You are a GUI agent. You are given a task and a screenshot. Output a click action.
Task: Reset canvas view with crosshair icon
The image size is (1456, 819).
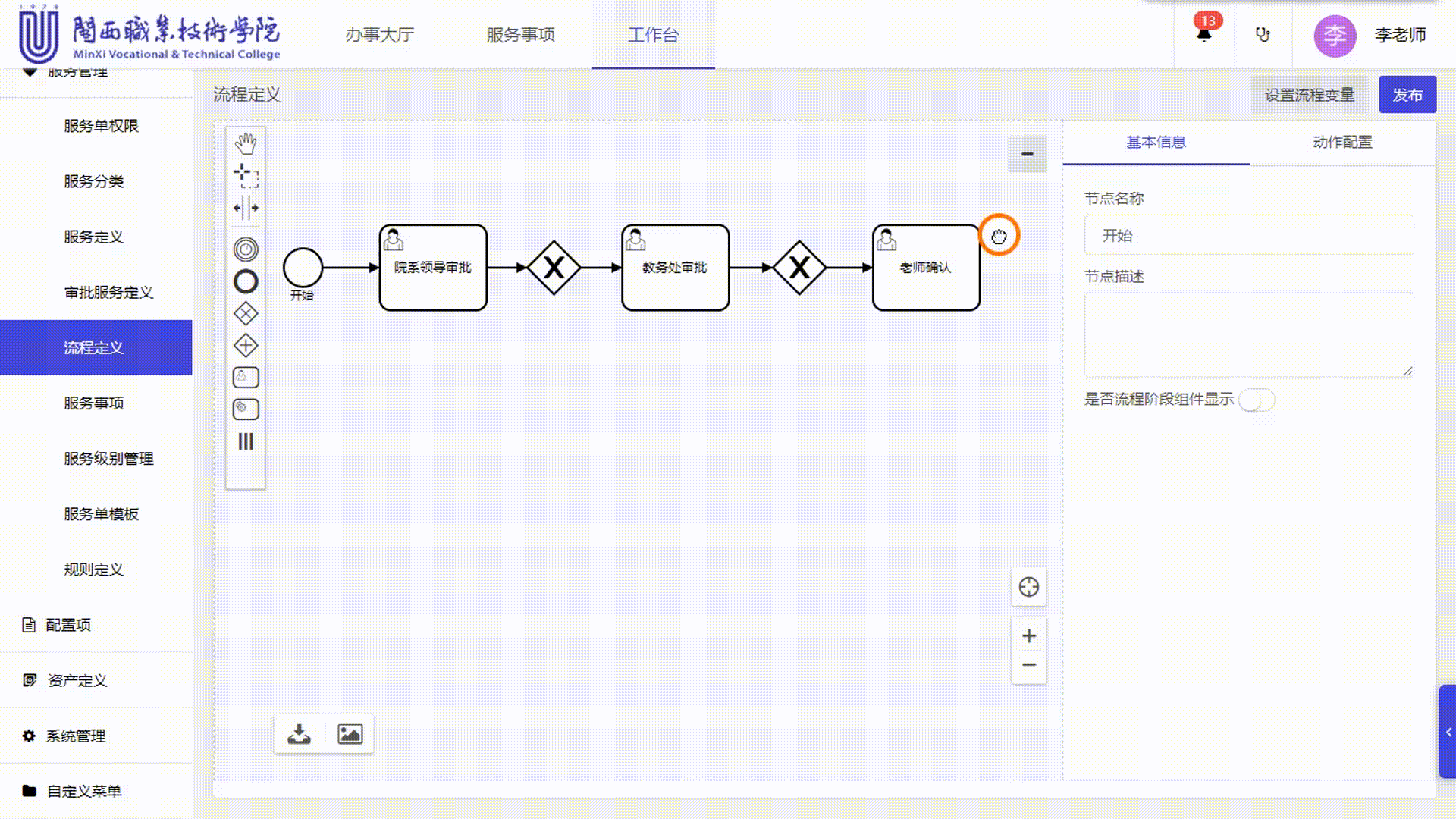click(1028, 587)
